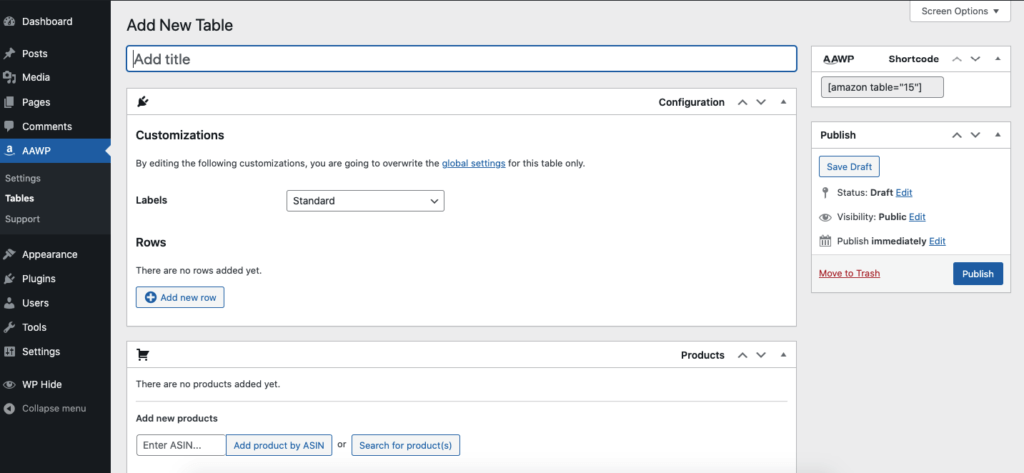Click the Appearance paintbrush icon

(9, 254)
